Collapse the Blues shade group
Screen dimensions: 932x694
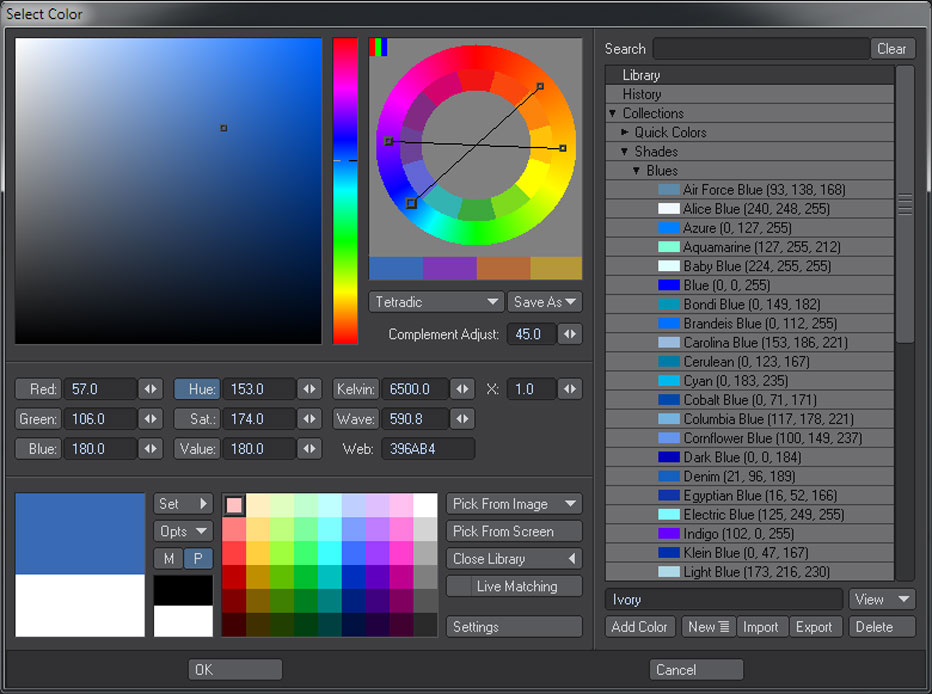[637, 171]
